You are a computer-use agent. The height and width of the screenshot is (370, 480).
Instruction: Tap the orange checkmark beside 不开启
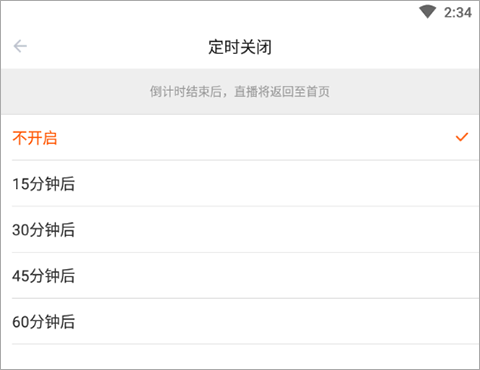pos(462,137)
